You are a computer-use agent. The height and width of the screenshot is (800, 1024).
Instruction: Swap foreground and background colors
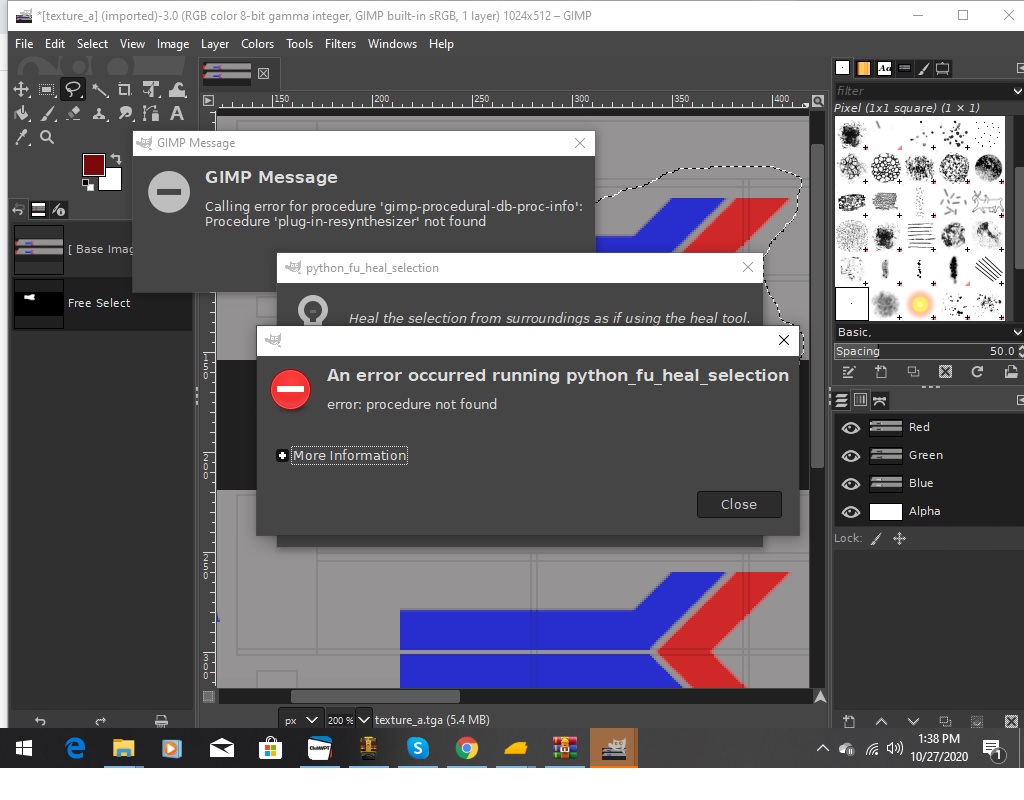[x=116, y=159]
